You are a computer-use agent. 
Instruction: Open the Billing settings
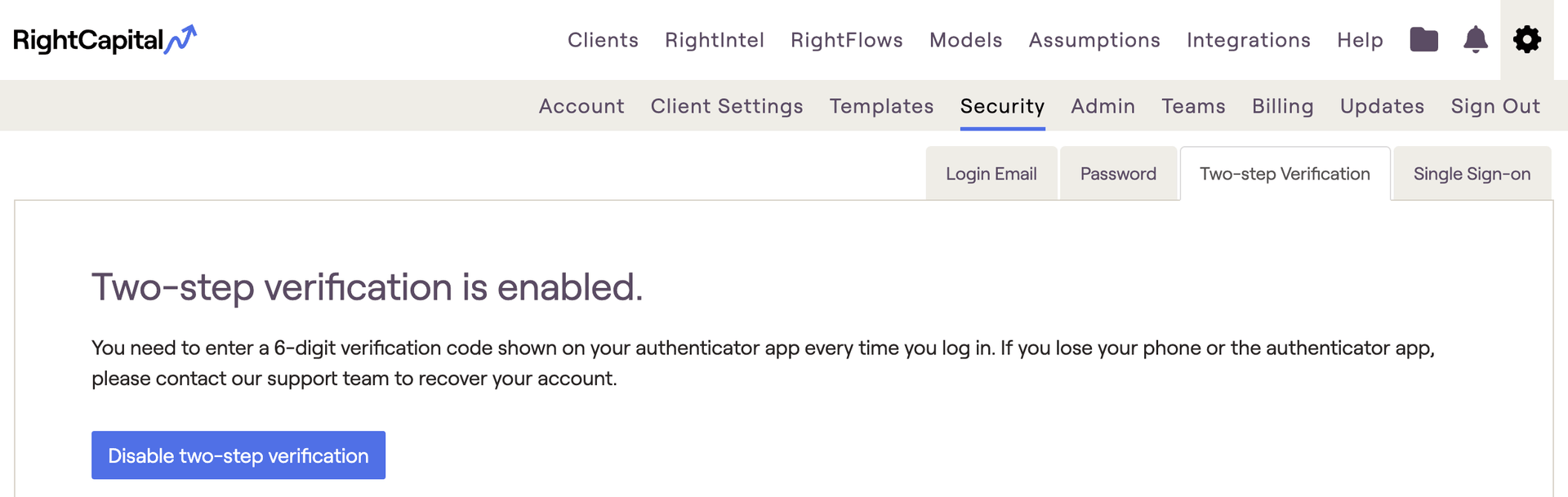coord(1282,106)
